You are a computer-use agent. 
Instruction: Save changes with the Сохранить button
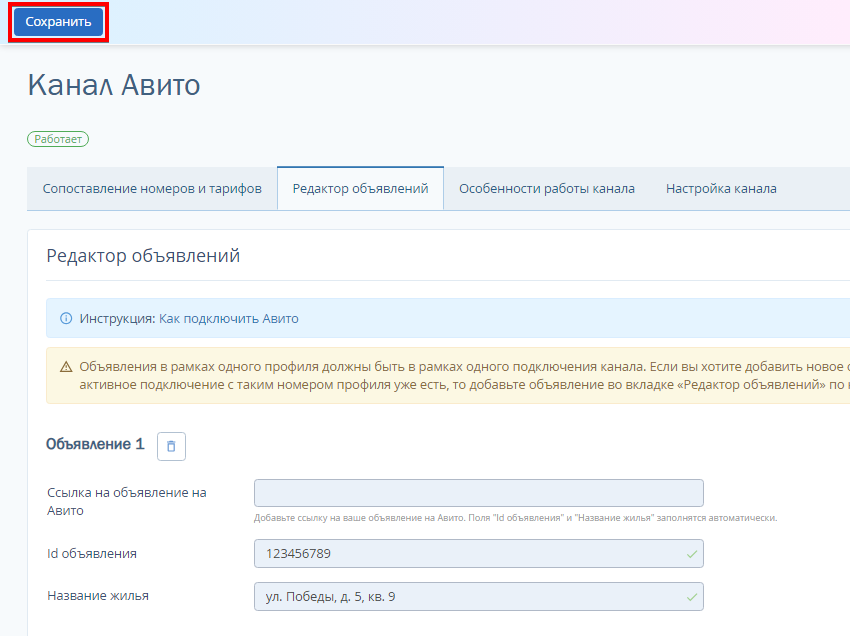(59, 22)
